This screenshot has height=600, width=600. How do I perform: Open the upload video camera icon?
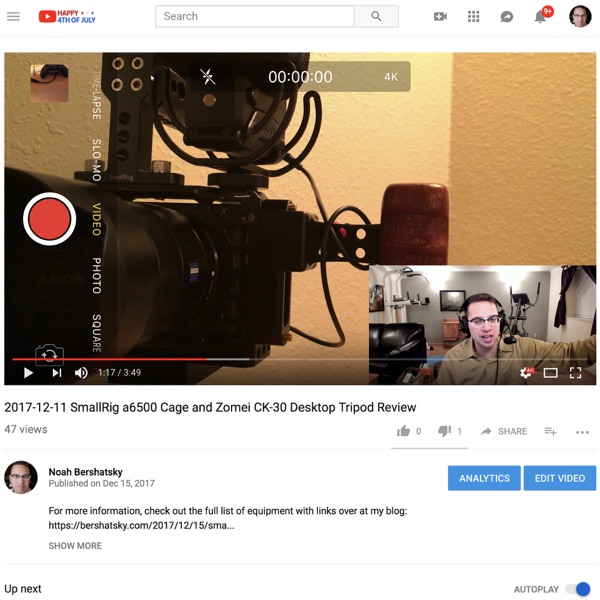[x=440, y=16]
